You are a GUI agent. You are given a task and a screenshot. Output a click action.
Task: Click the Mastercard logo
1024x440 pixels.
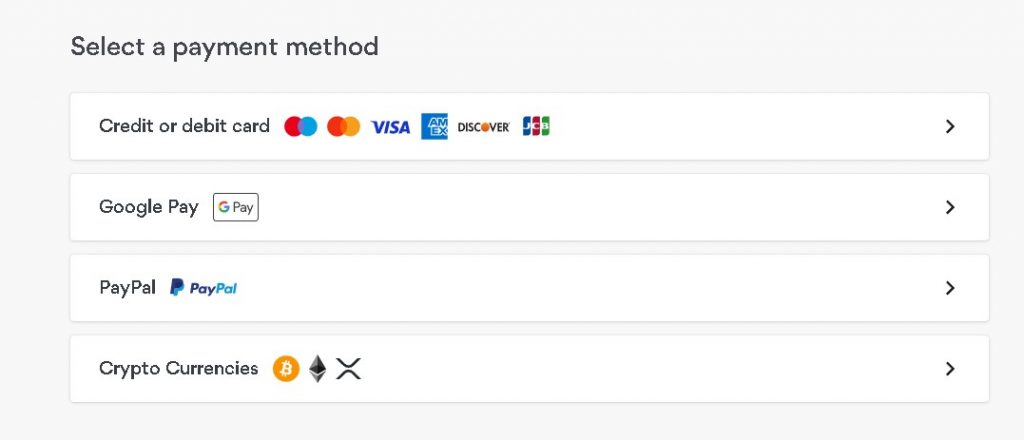tap(344, 127)
